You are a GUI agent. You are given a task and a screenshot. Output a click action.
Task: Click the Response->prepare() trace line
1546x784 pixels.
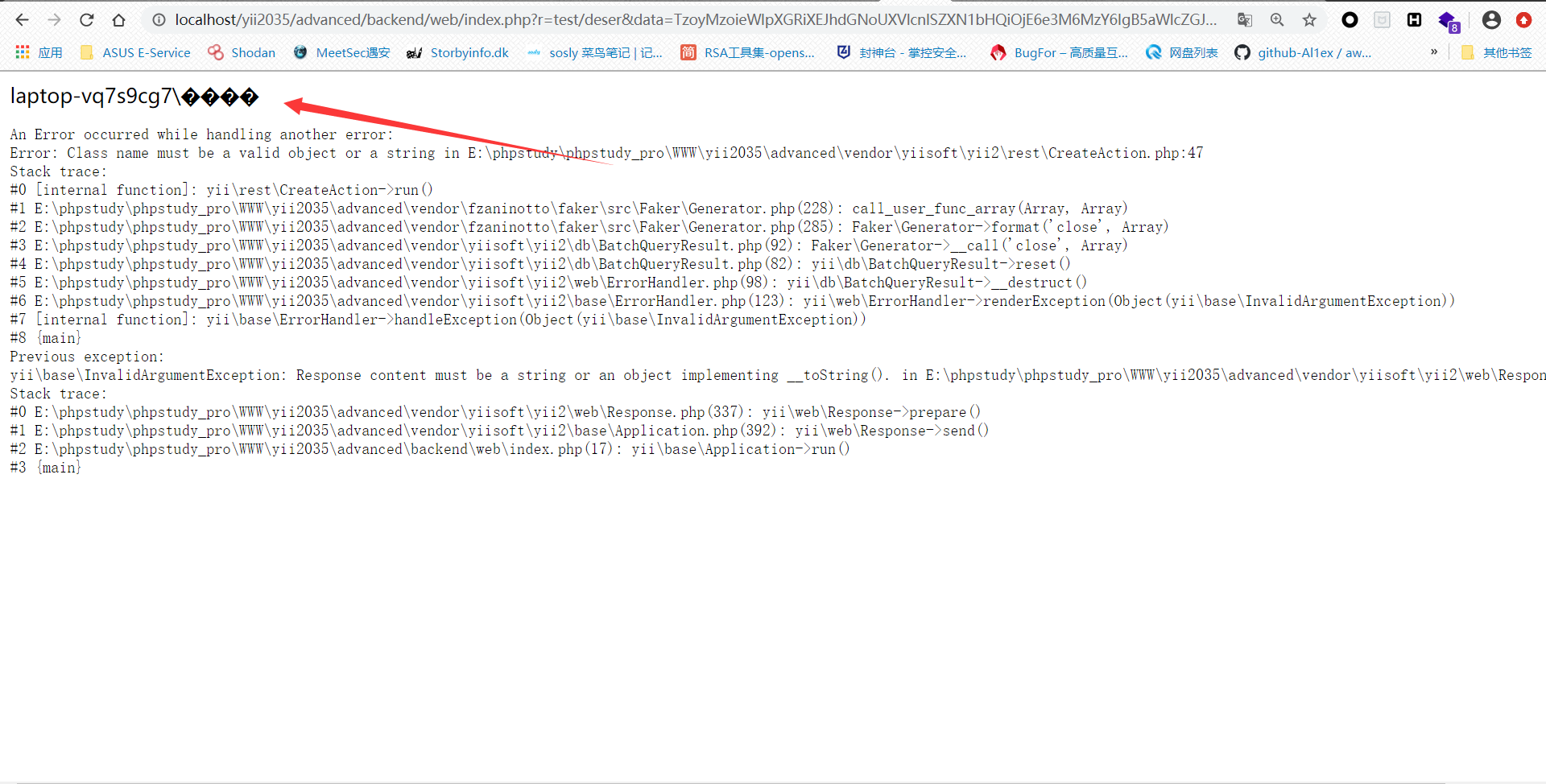pos(495,412)
